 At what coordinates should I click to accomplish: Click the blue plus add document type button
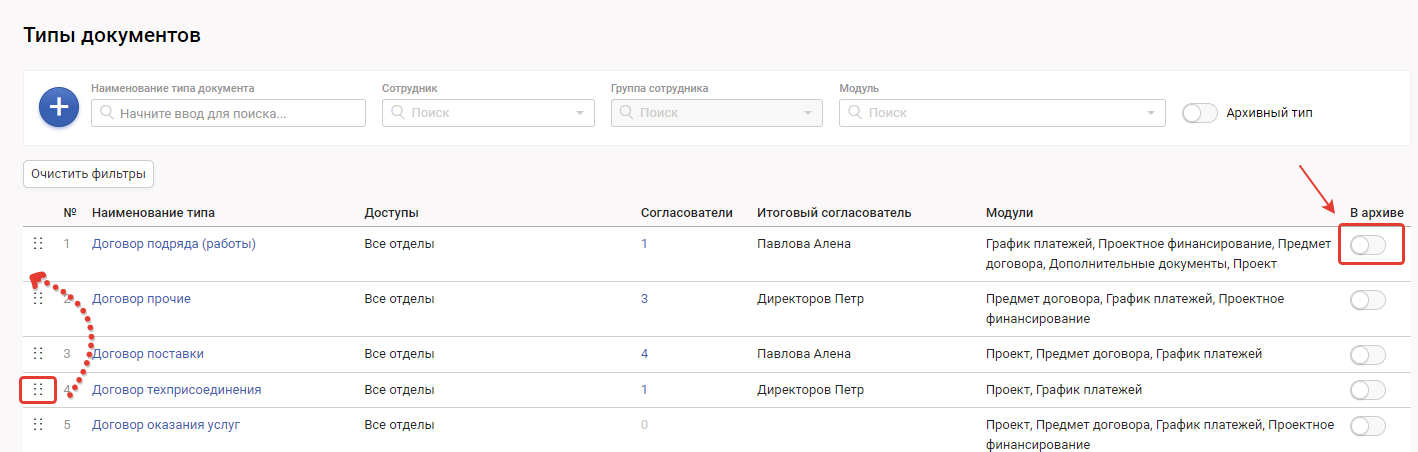(59, 107)
